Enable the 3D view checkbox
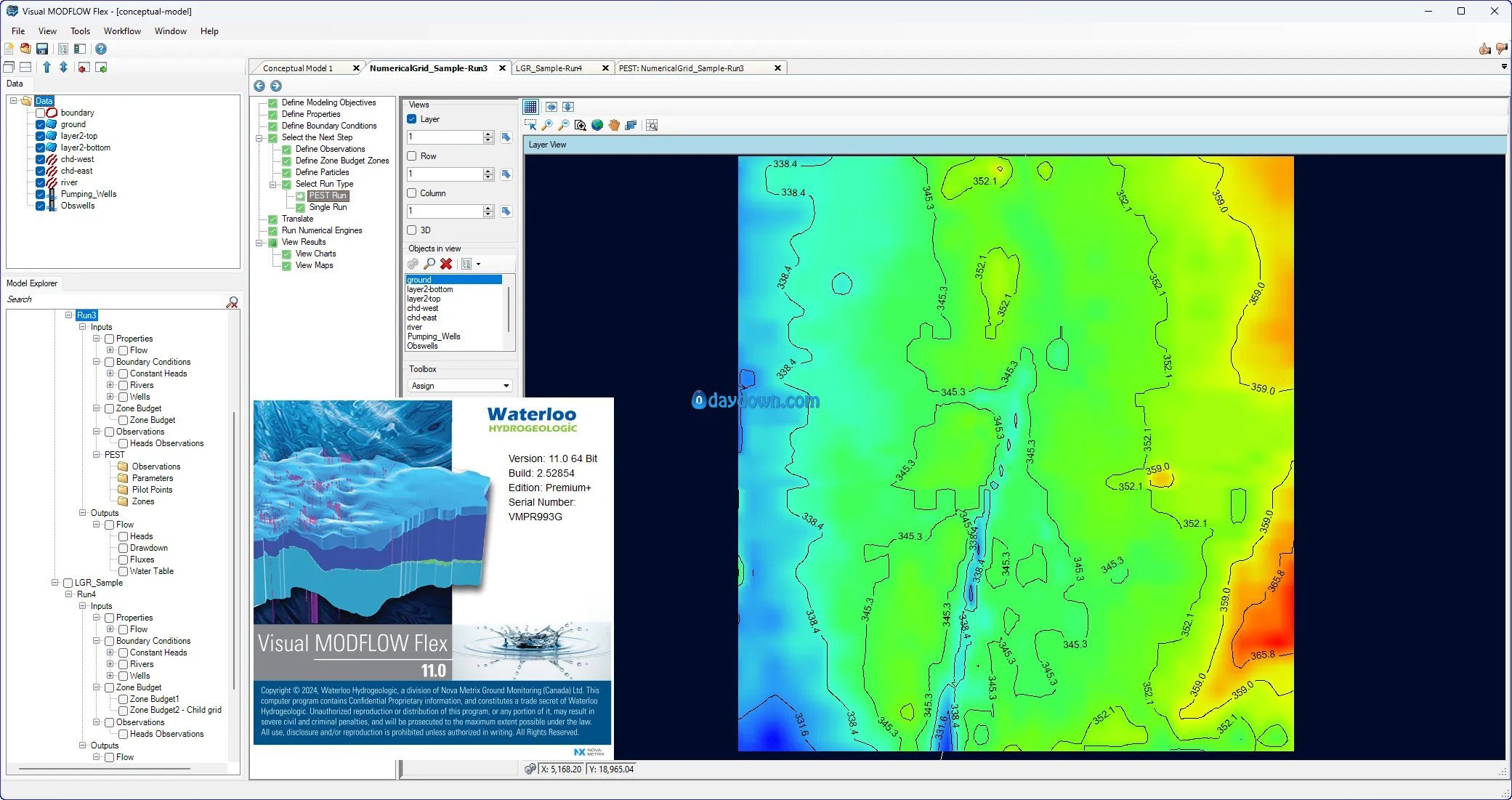The height and width of the screenshot is (800, 1512). 412,230
